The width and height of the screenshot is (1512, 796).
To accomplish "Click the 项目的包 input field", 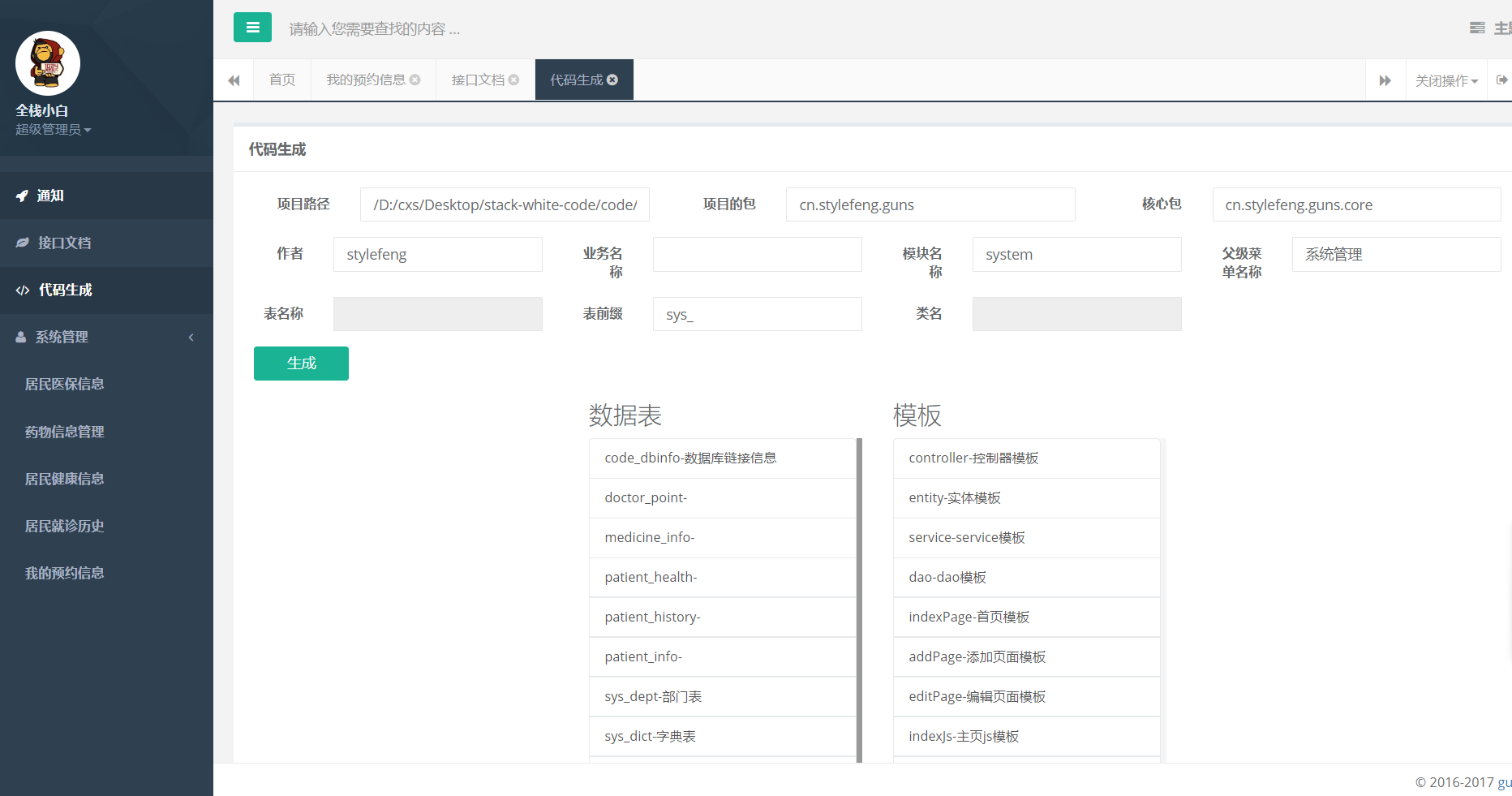I will pyautogui.click(x=930, y=204).
